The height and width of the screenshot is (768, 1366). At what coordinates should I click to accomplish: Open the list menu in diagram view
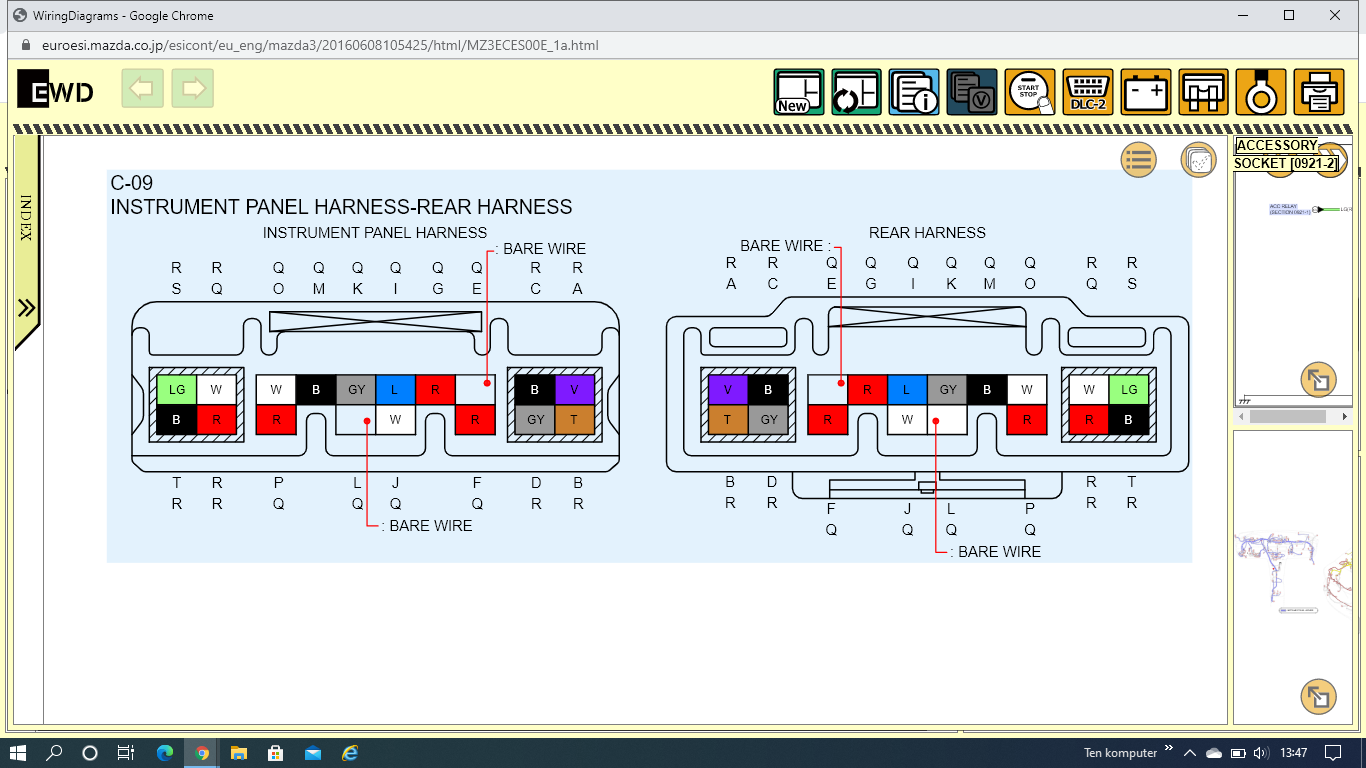coord(1138,160)
